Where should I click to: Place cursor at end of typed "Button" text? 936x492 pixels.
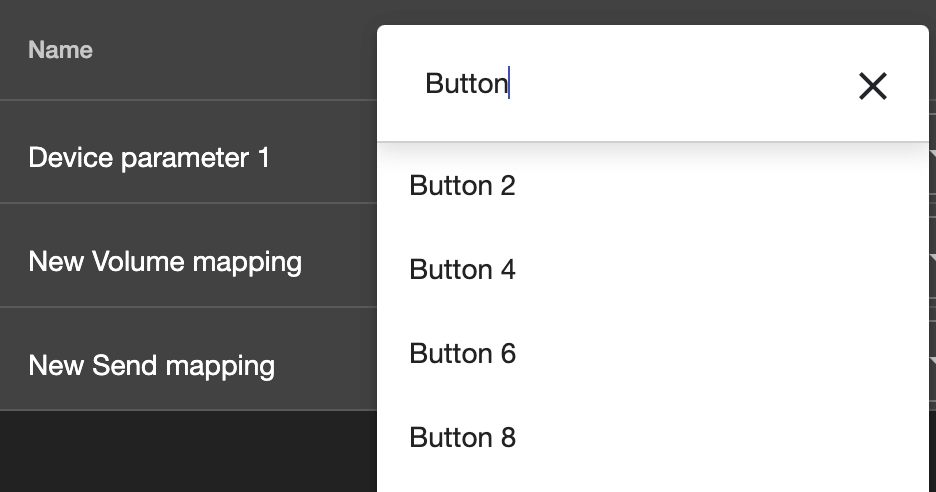tap(509, 84)
